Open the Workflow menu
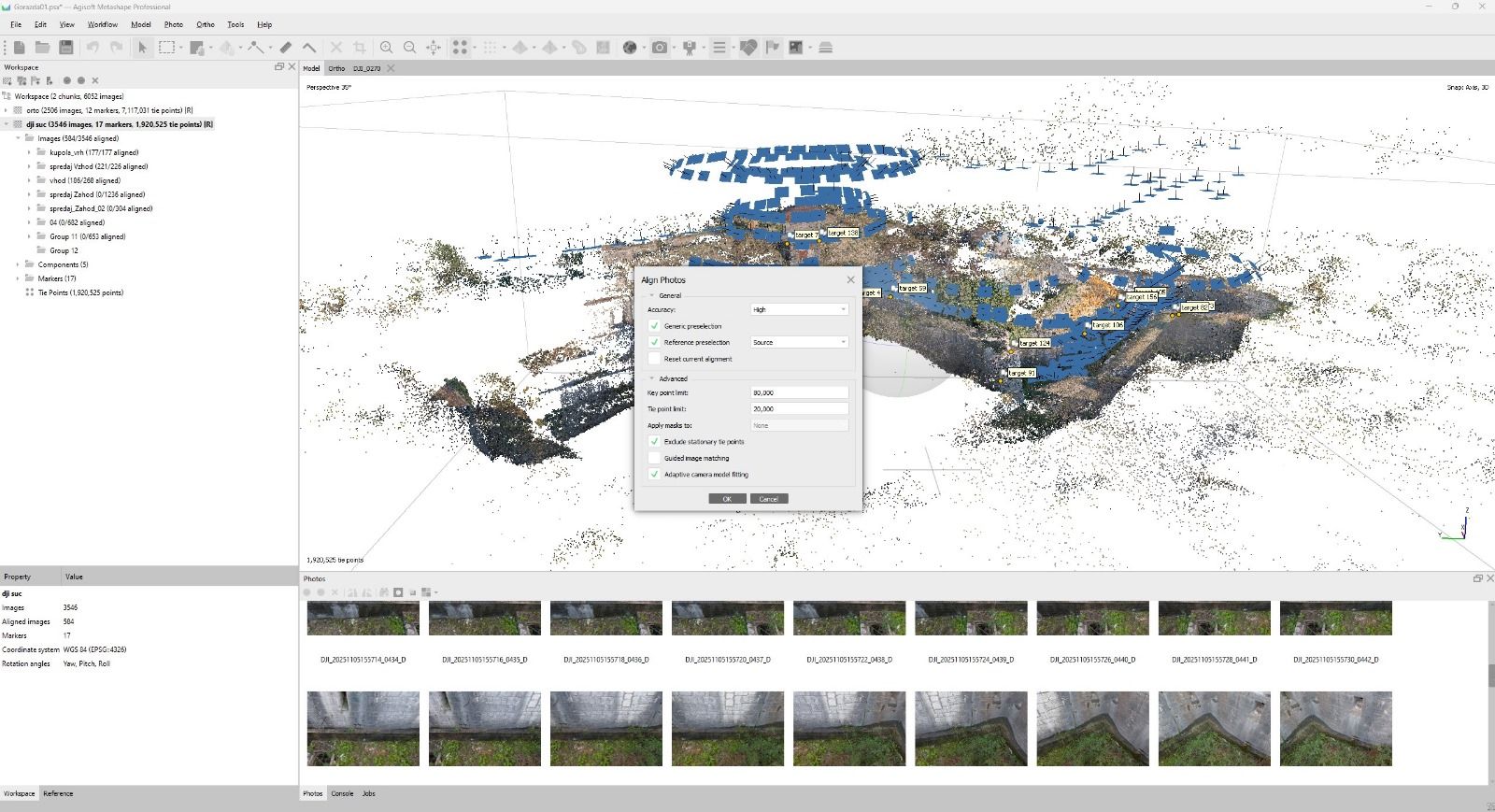Image resolution: width=1495 pixels, height=812 pixels. pos(103,24)
